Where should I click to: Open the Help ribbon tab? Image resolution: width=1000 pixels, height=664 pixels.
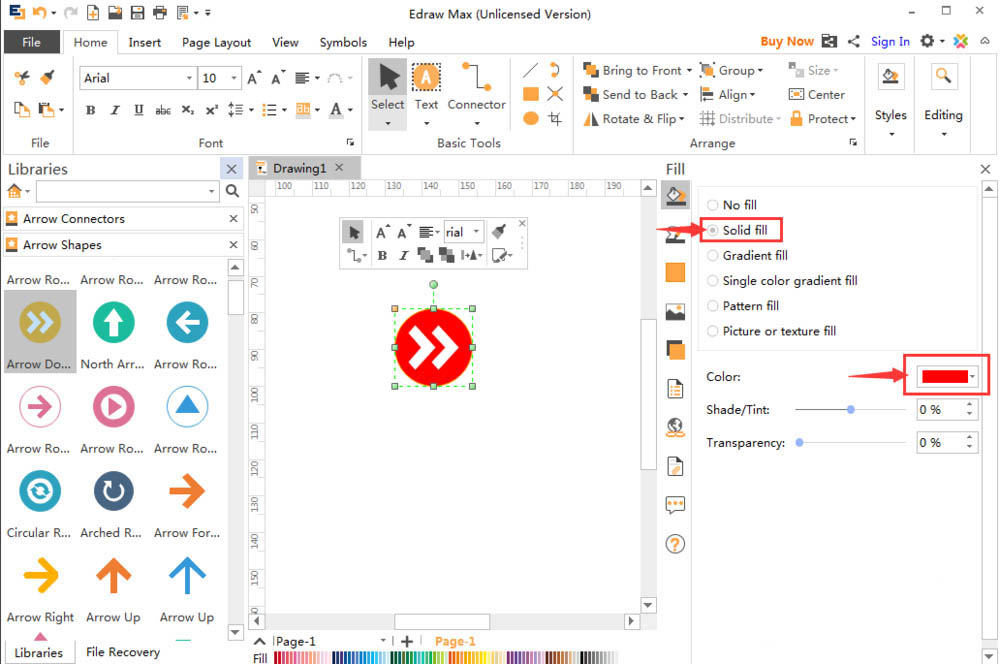pyautogui.click(x=401, y=42)
